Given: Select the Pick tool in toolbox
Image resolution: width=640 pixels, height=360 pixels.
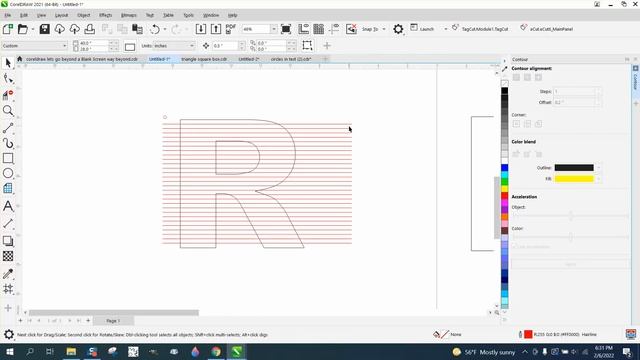Looking at the screenshot, I should tap(8, 63).
